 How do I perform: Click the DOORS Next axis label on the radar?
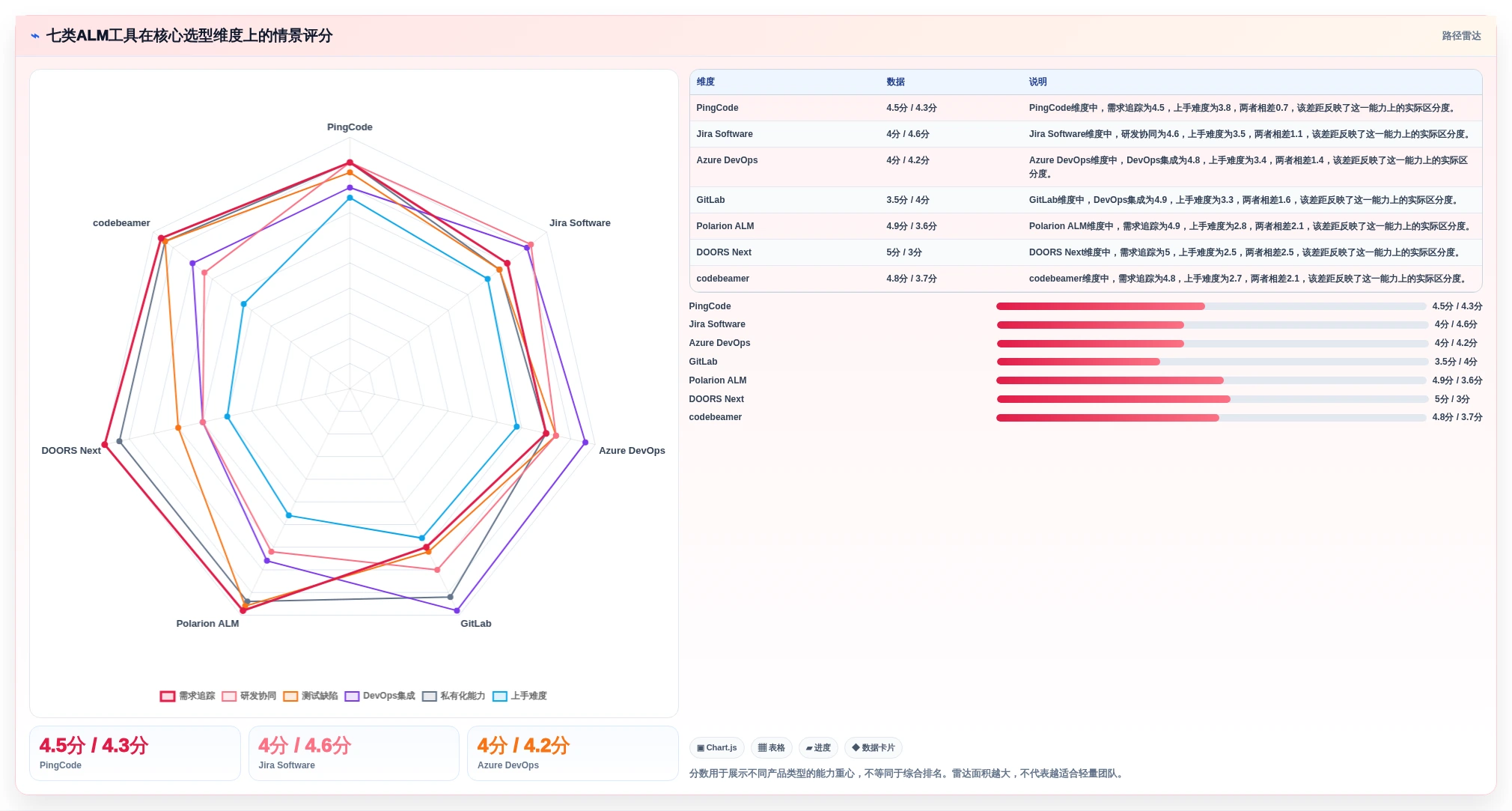coord(71,451)
